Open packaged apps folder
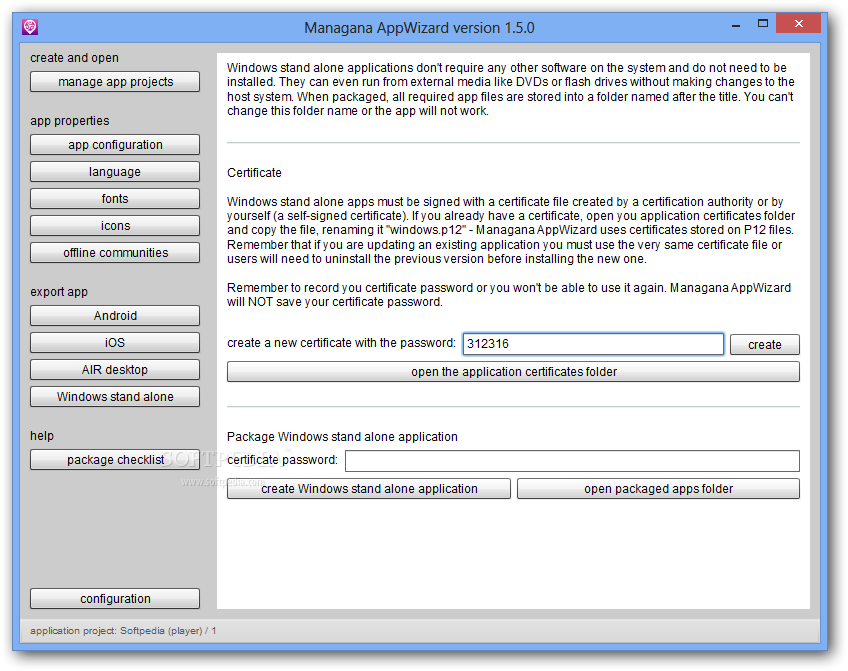Image resolution: width=848 pixels, height=671 pixels. (658, 489)
